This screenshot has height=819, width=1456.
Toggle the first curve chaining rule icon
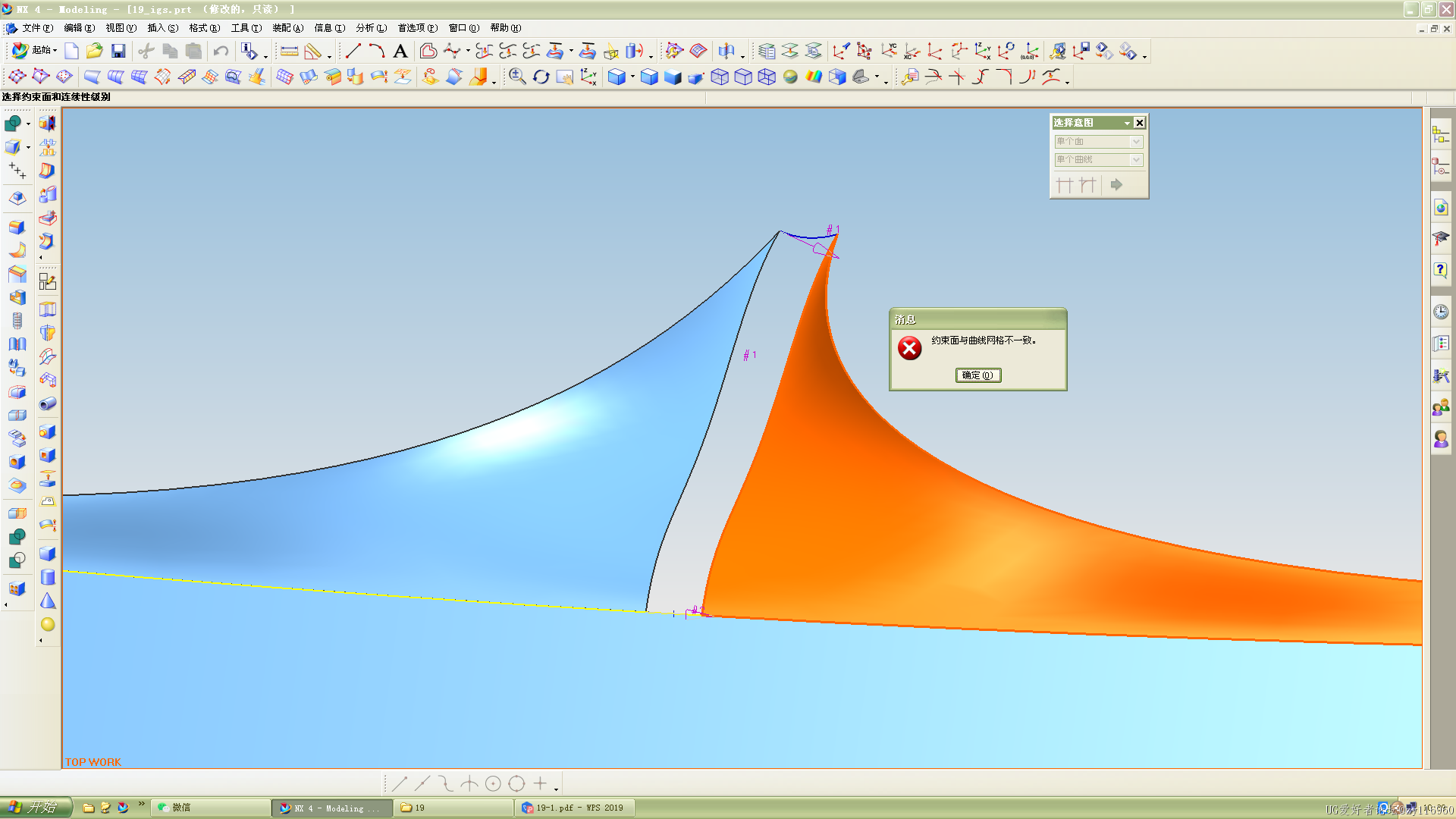(x=1065, y=185)
